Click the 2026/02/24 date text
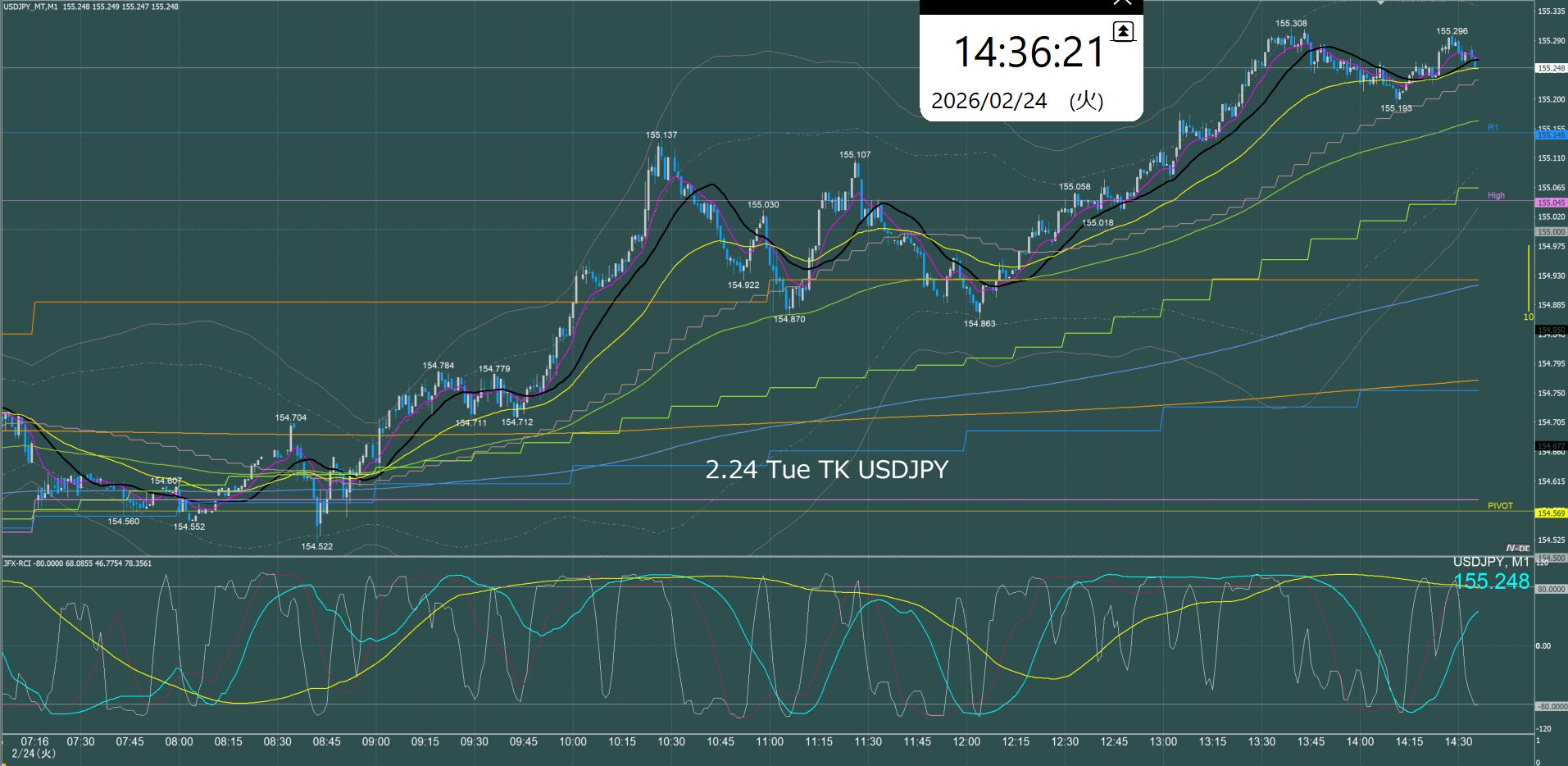 [x=989, y=101]
